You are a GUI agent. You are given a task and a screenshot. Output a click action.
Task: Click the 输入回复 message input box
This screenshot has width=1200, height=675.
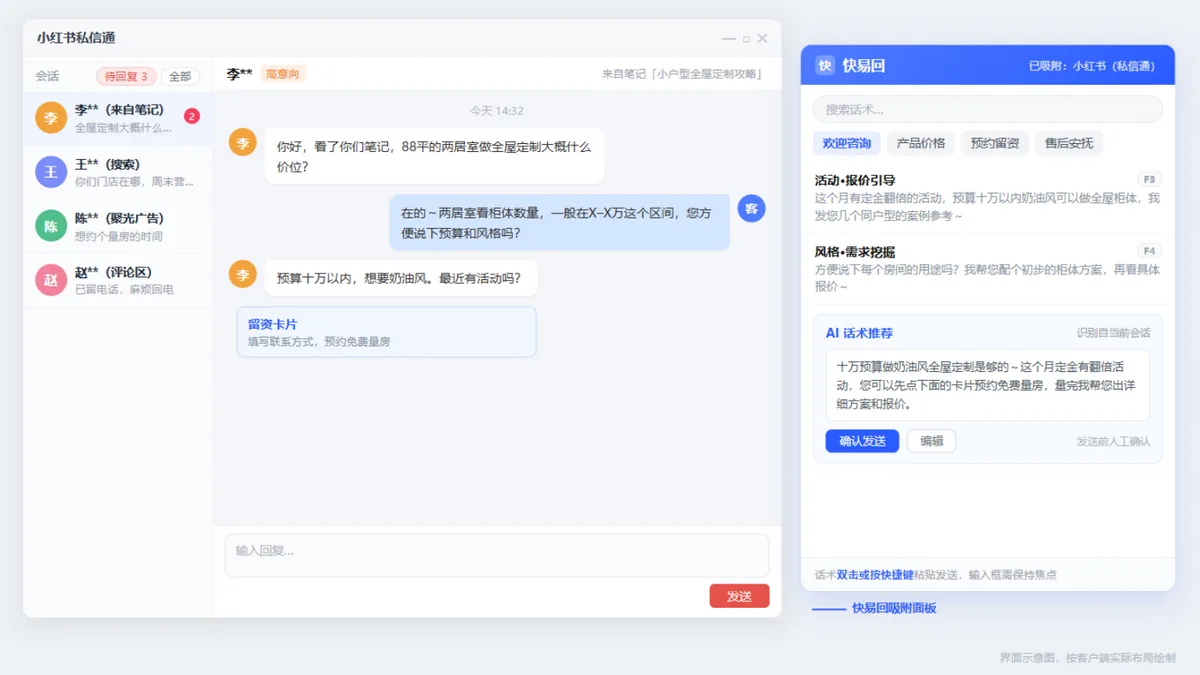pos(497,555)
